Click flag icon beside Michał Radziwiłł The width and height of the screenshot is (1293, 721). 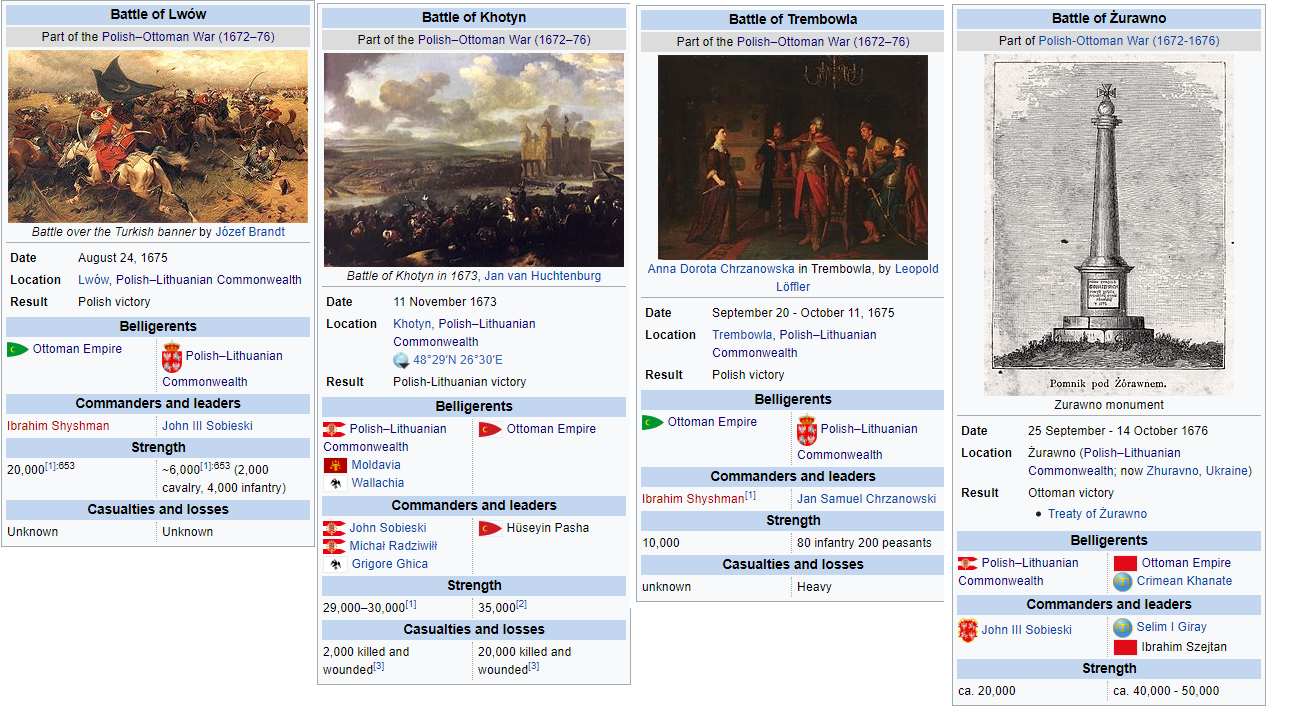[x=334, y=546]
